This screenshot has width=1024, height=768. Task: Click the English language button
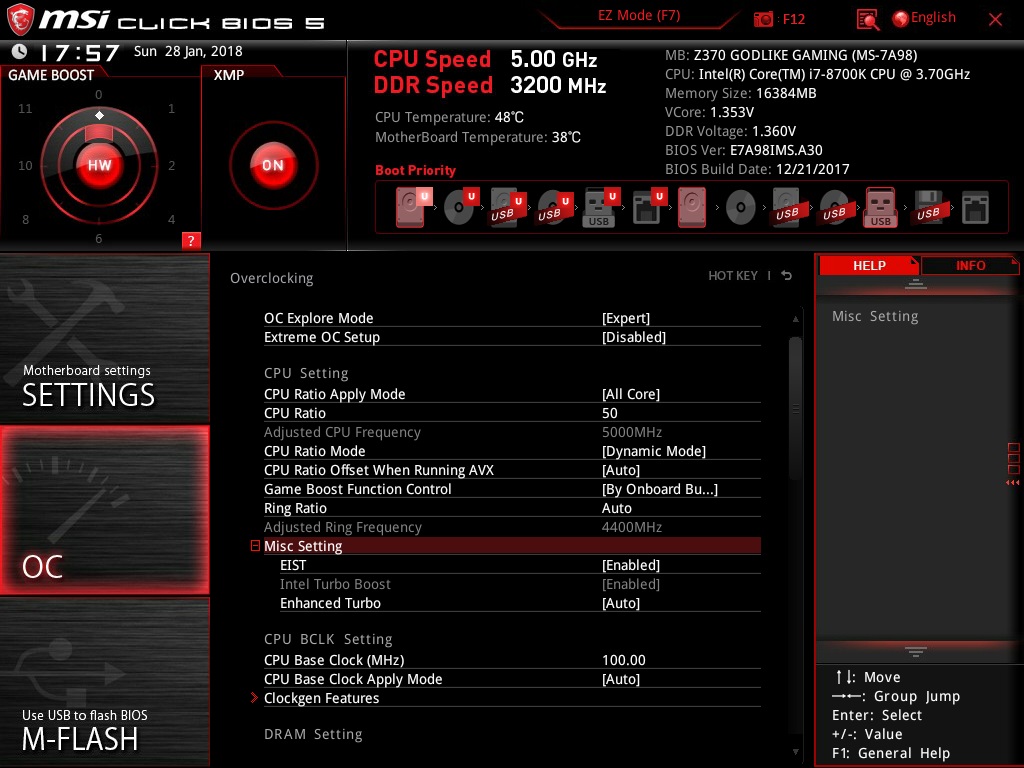[933, 18]
